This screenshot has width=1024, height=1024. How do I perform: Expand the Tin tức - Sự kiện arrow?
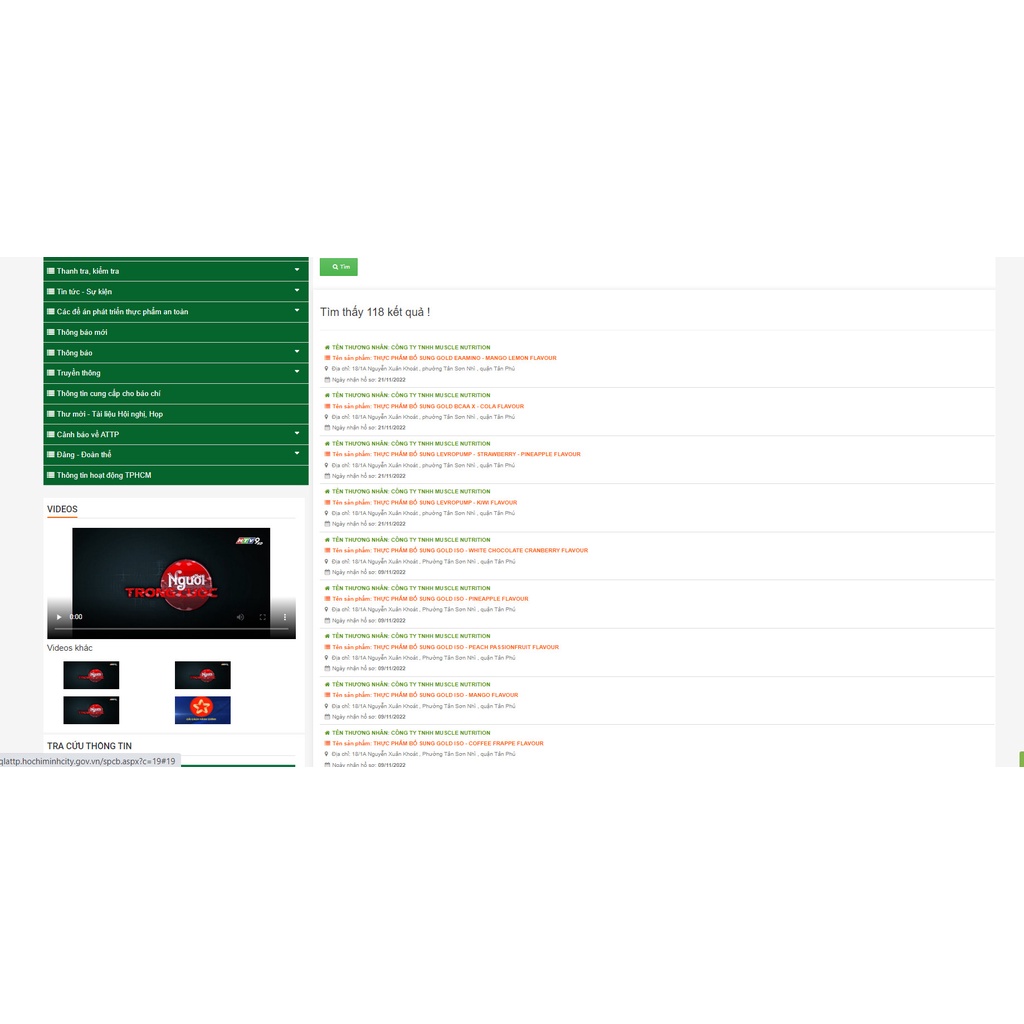tap(297, 291)
